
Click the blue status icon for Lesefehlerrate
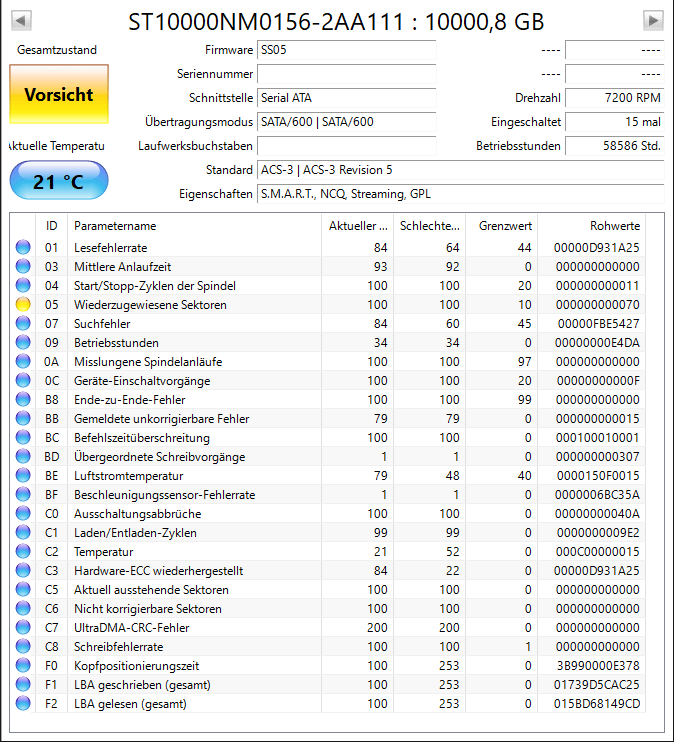(x=23, y=247)
